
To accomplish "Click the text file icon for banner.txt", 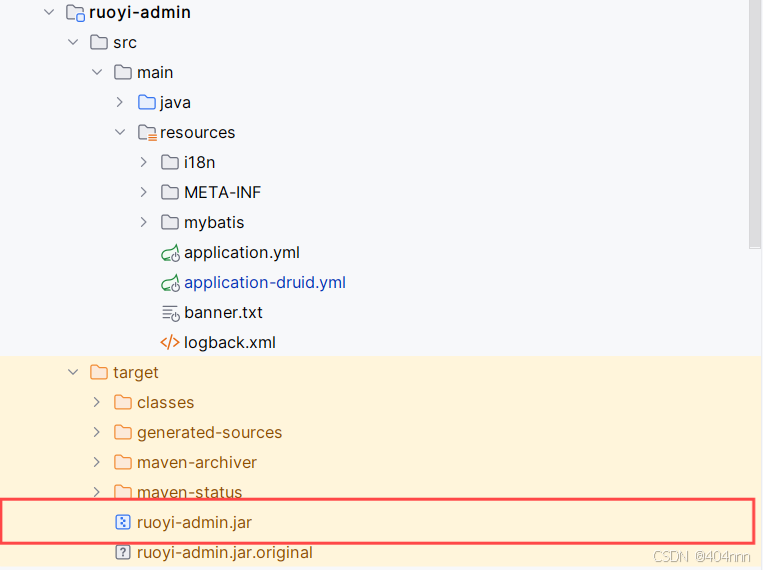I will pos(170,313).
